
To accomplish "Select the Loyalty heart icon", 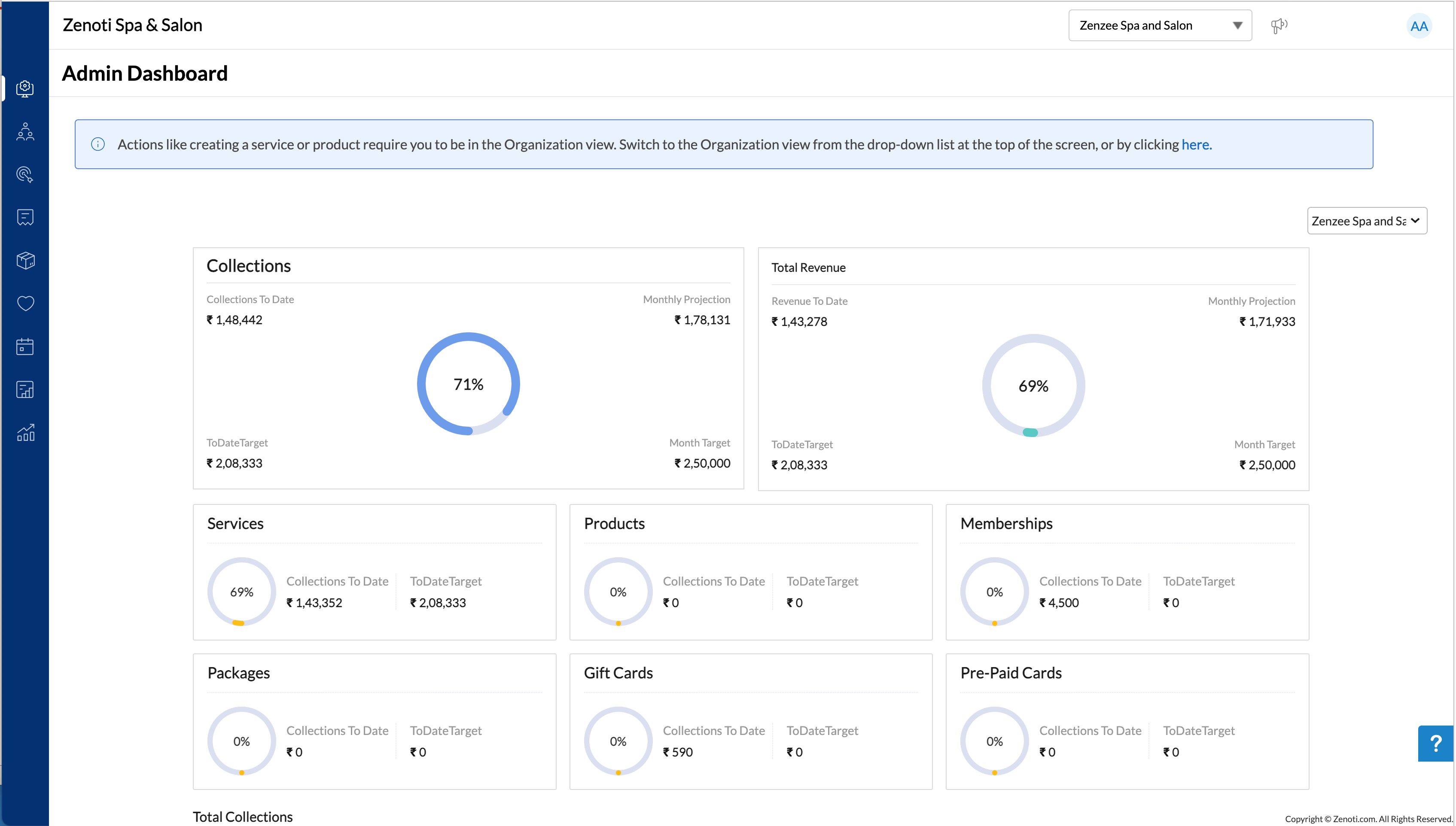I will (24, 304).
